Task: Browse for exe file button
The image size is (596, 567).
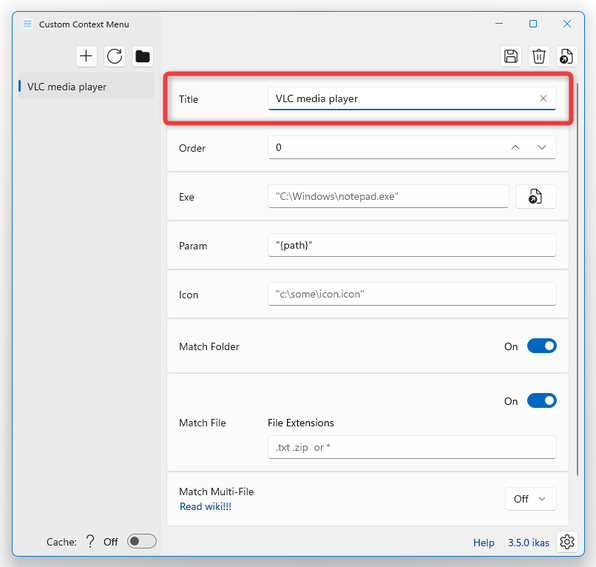Action: click(536, 196)
